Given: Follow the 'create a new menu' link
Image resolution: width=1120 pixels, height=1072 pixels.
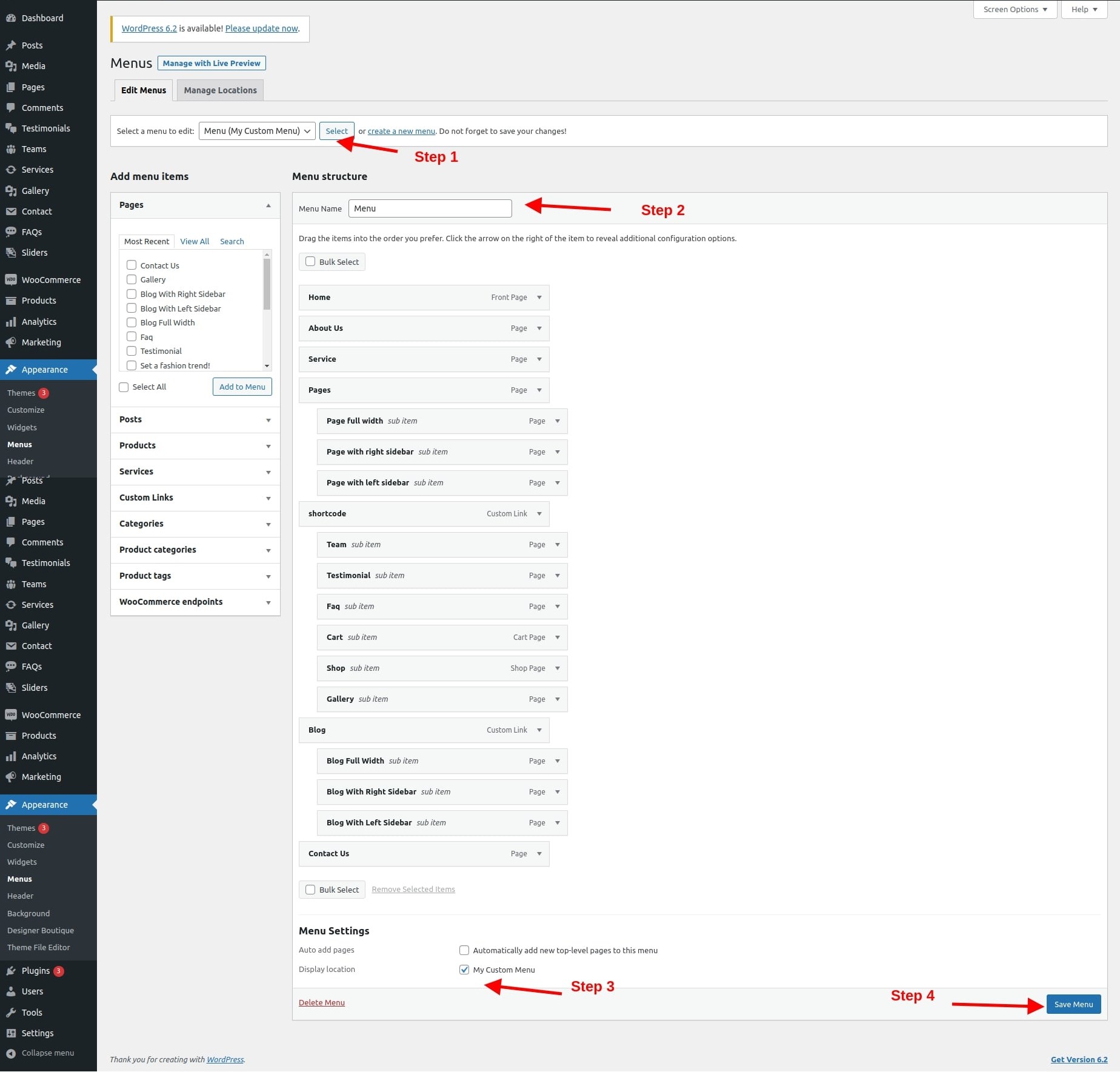Looking at the screenshot, I should coord(401,131).
